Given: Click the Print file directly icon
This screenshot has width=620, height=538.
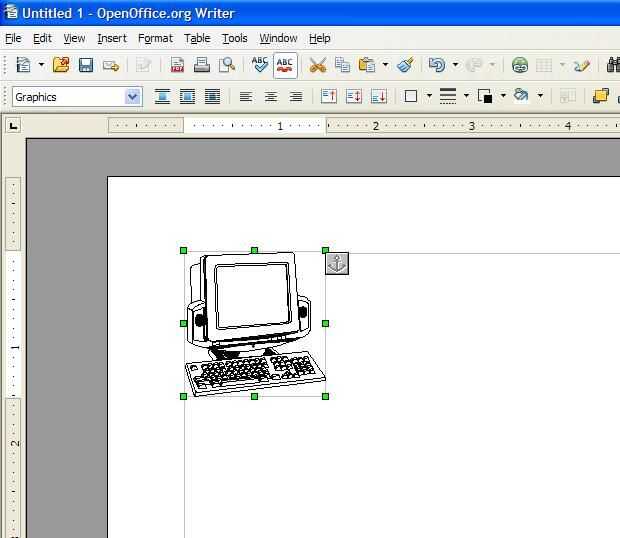Looking at the screenshot, I should pyautogui.click(x=202, y=65).
